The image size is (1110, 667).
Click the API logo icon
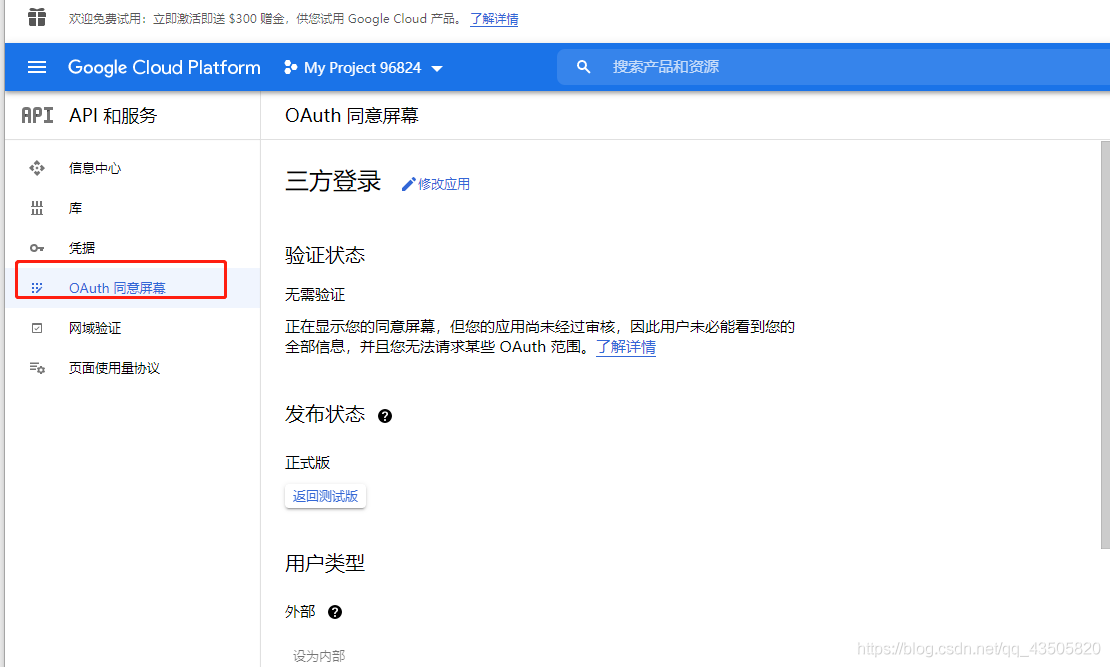(x=37, y=115)
